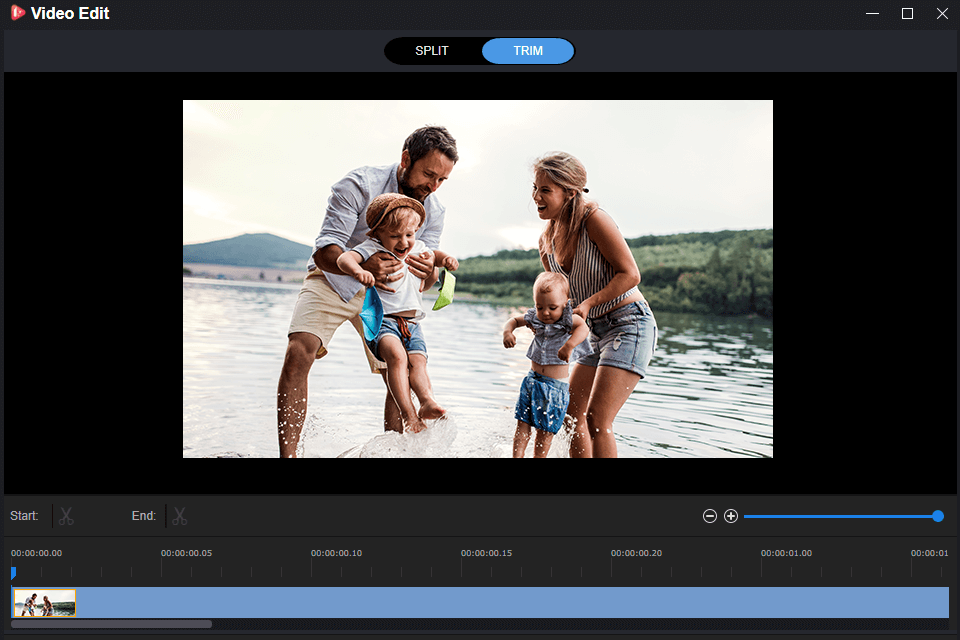Jump to 00:00:00.15 on timeline ruler

coord(462,568)
